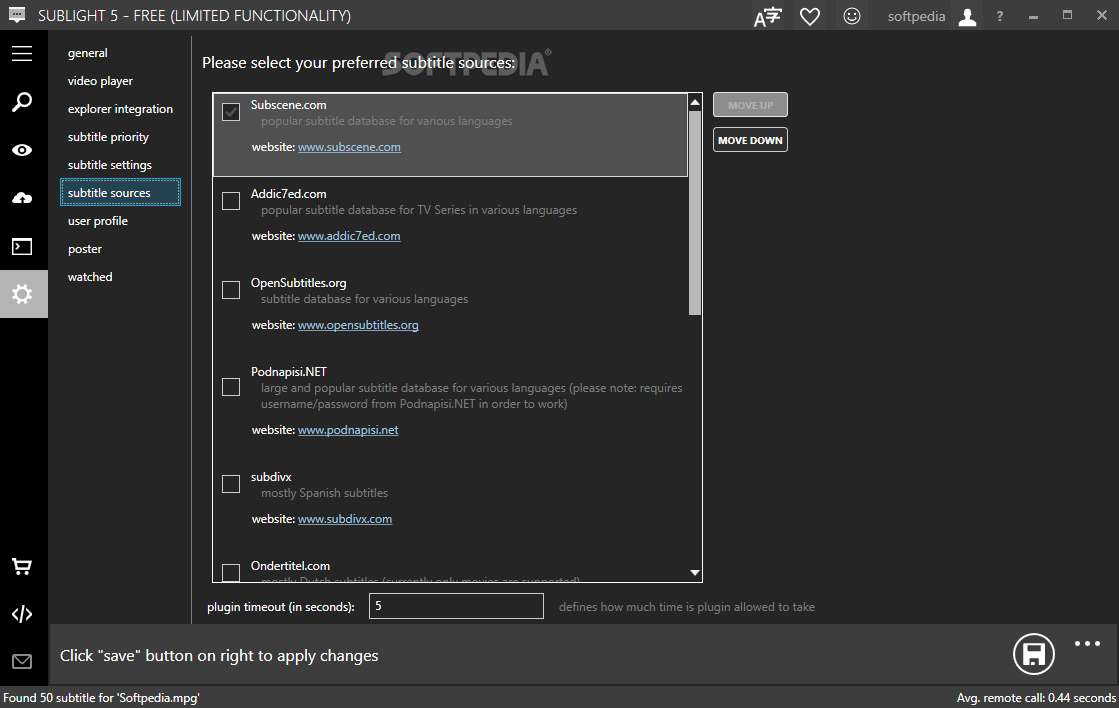Screen dimensions: 1119x708
Task: Click the plugin timeout input field
Action: click(x=456, y=606)
